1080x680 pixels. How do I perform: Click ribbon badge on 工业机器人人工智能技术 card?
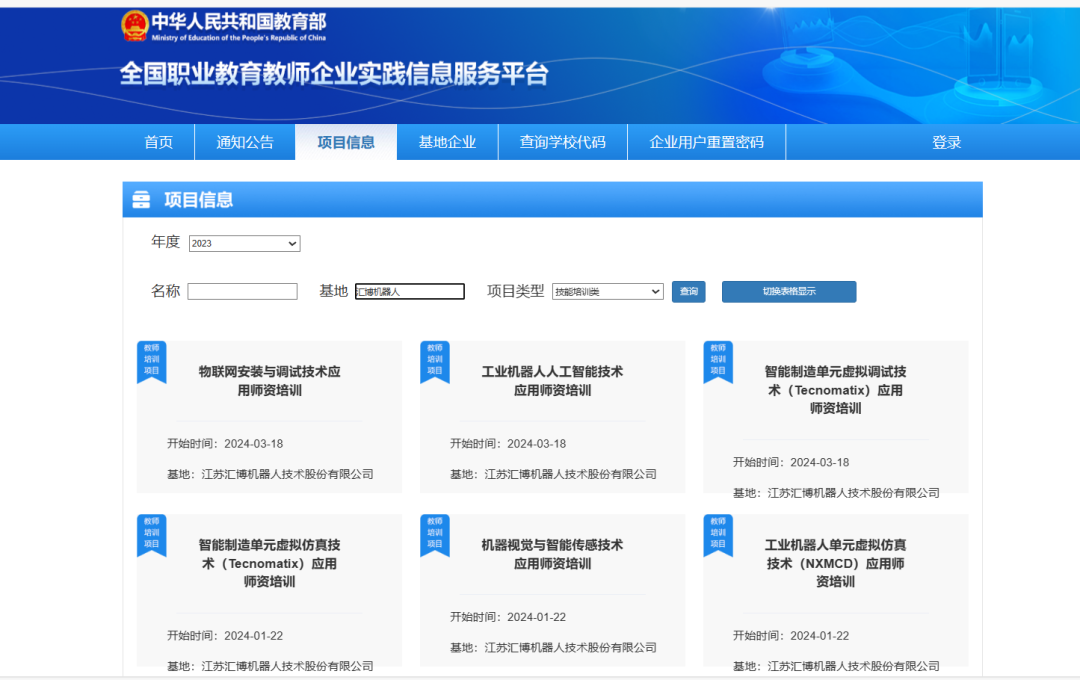[x=434, y=361]
